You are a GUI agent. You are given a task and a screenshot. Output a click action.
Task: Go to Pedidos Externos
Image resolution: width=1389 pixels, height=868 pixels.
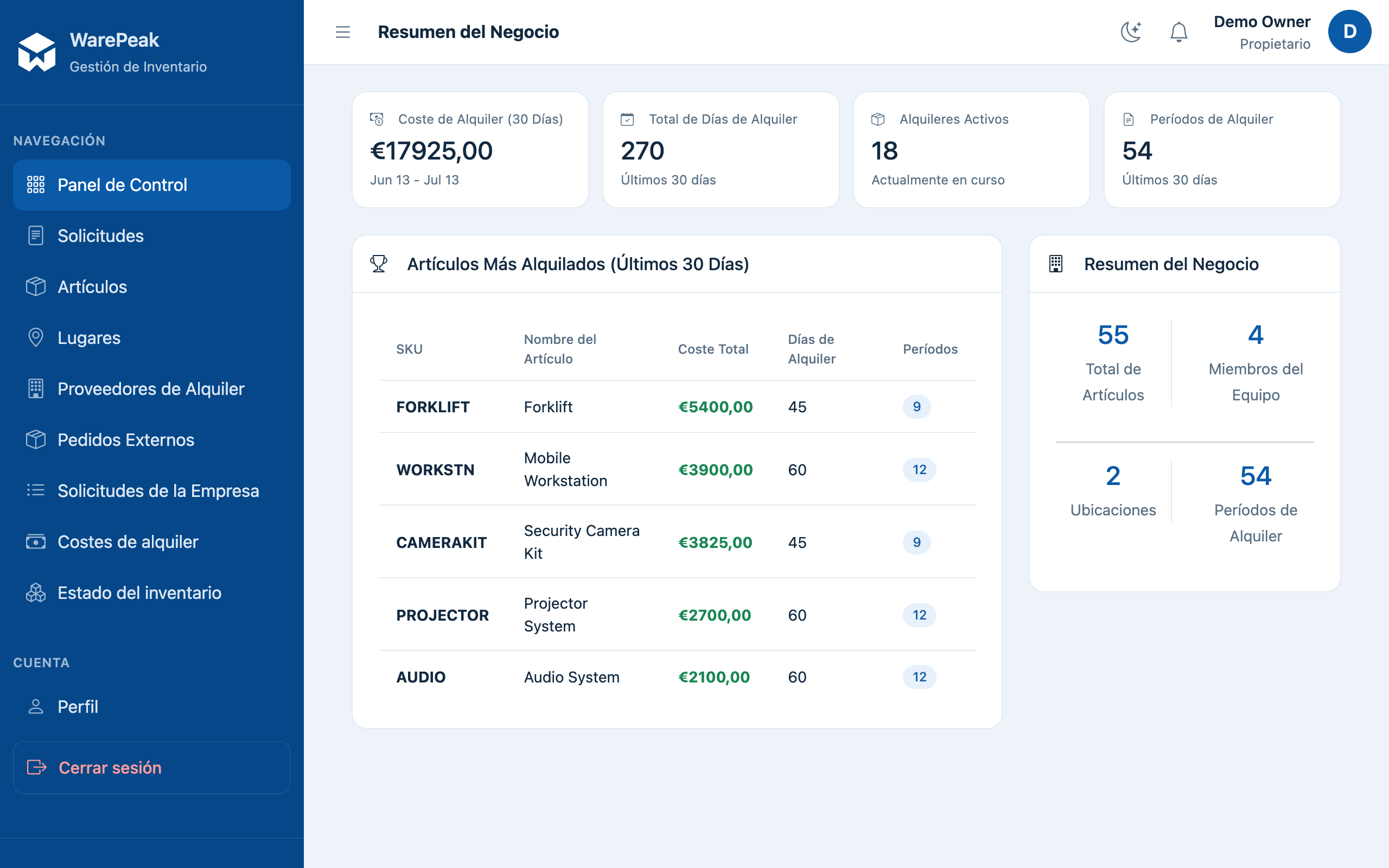151,440
